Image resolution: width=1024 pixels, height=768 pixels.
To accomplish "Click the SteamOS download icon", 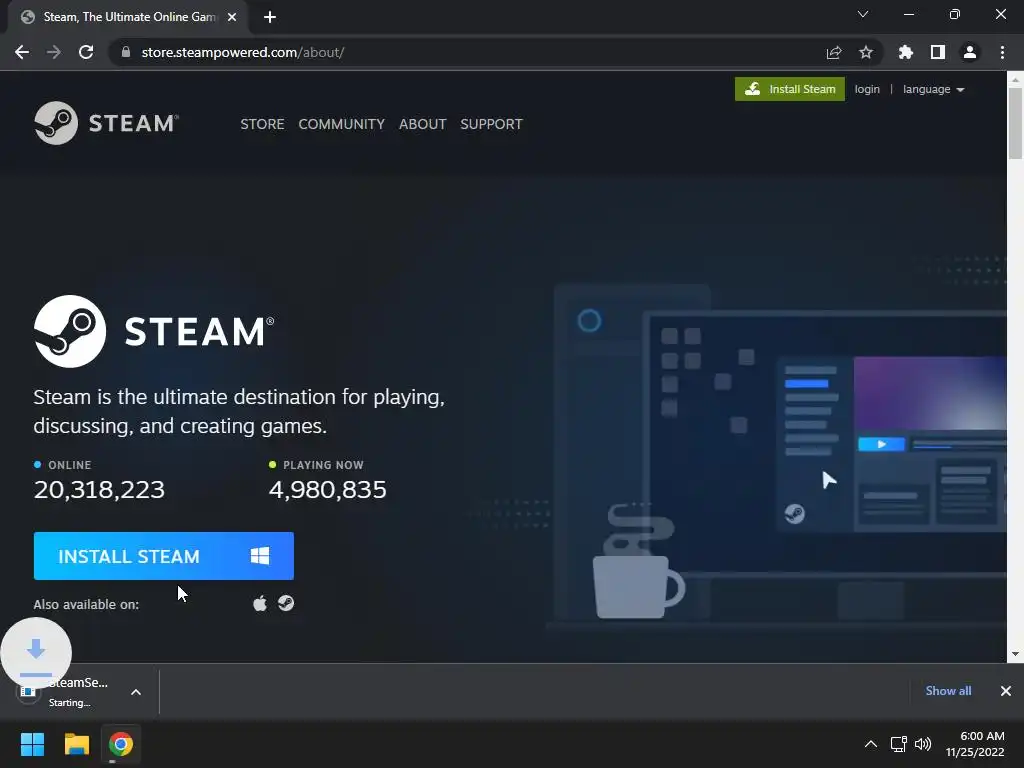I will click(286, 603).
